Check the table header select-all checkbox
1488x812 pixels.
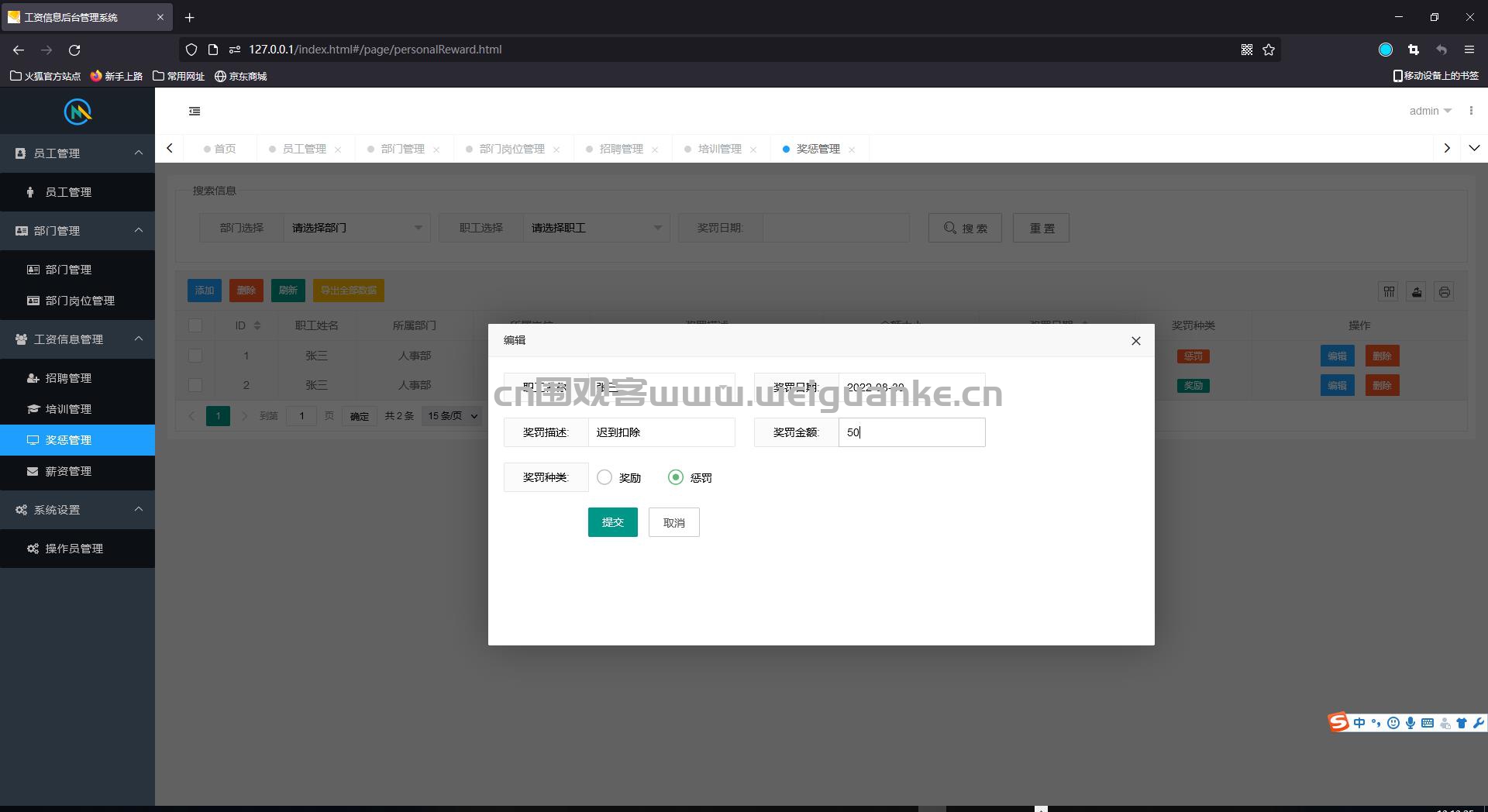(195, 325)
